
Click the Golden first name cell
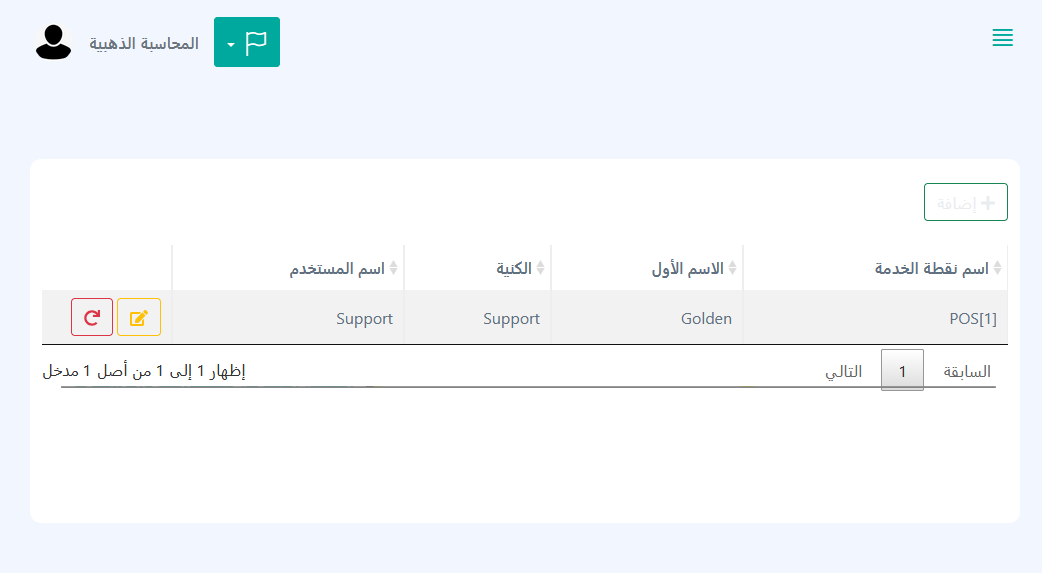[706, 319]
